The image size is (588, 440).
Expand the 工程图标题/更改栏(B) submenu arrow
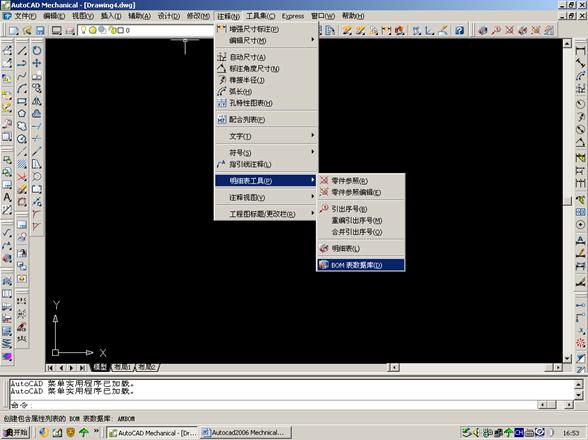pyautogui.click(x=313, y=213)
